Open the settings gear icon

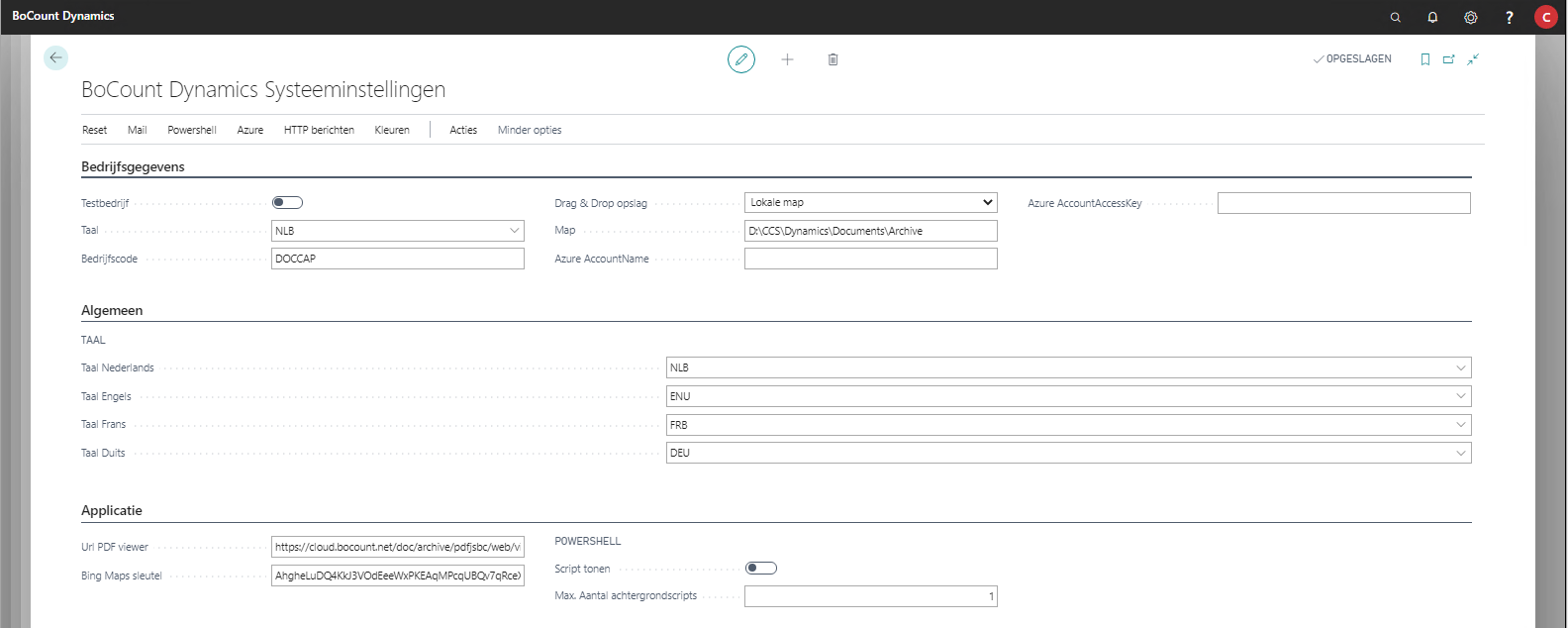[x=1470, y=17]
